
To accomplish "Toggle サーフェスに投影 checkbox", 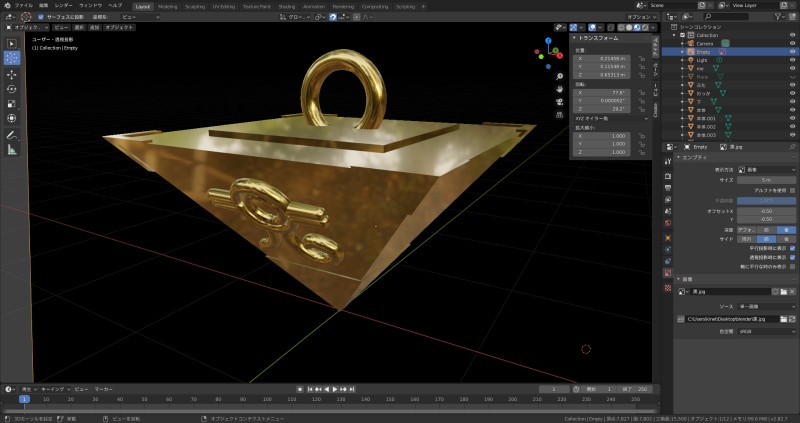I will (x=41, y=17).
